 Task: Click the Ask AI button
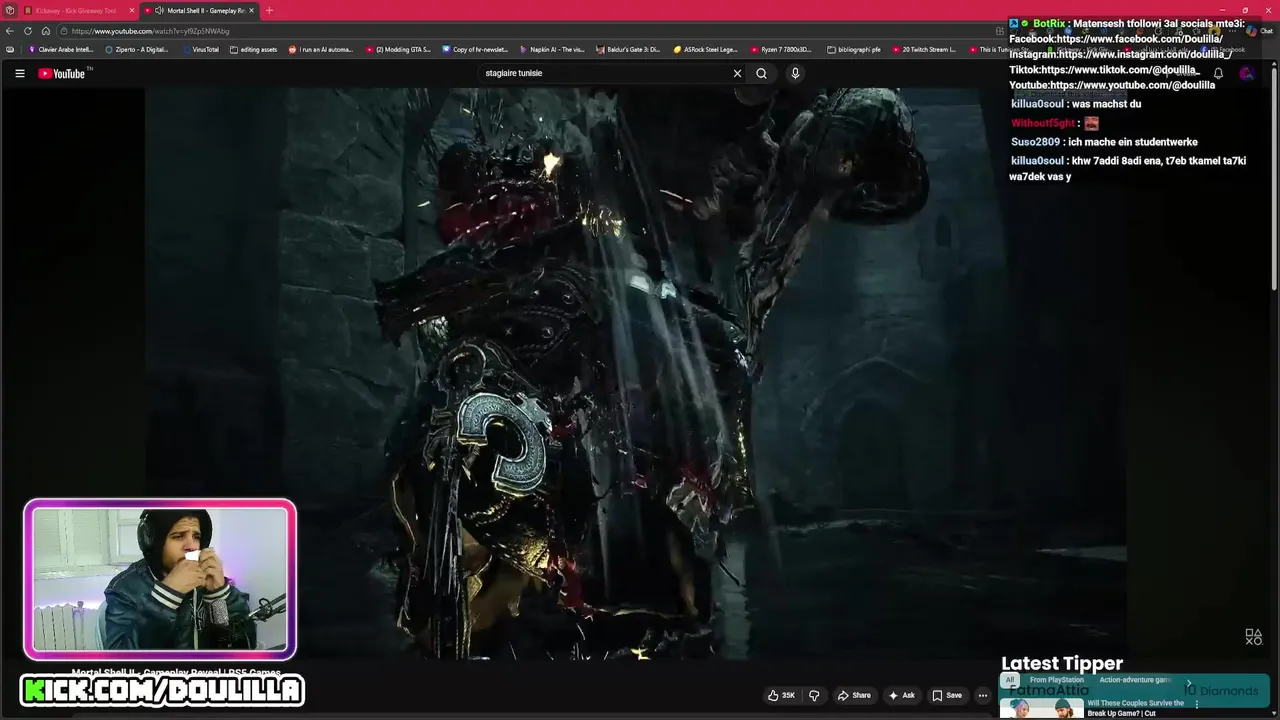[901, 695]
